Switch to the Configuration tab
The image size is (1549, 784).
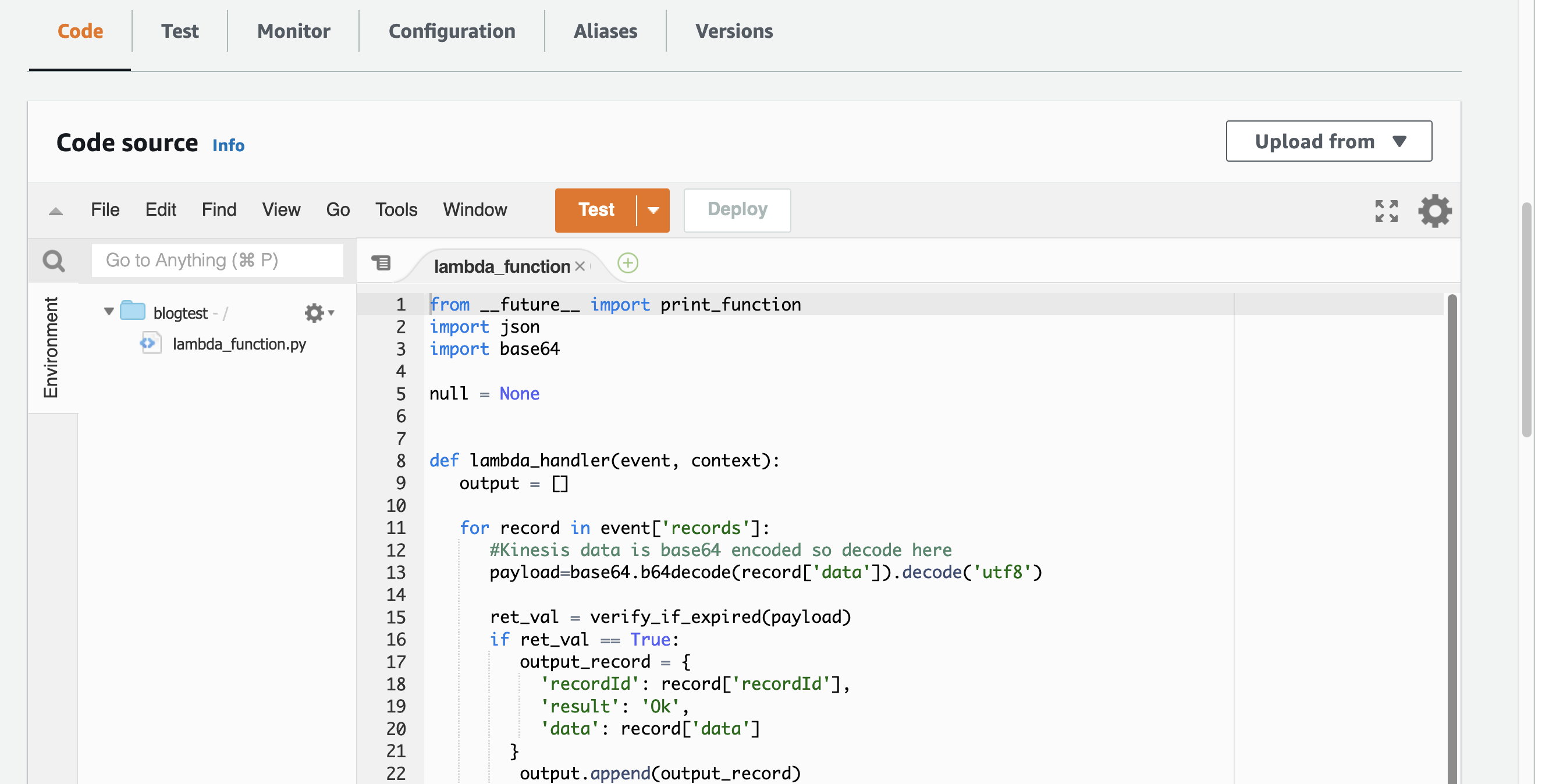[452, 31]
